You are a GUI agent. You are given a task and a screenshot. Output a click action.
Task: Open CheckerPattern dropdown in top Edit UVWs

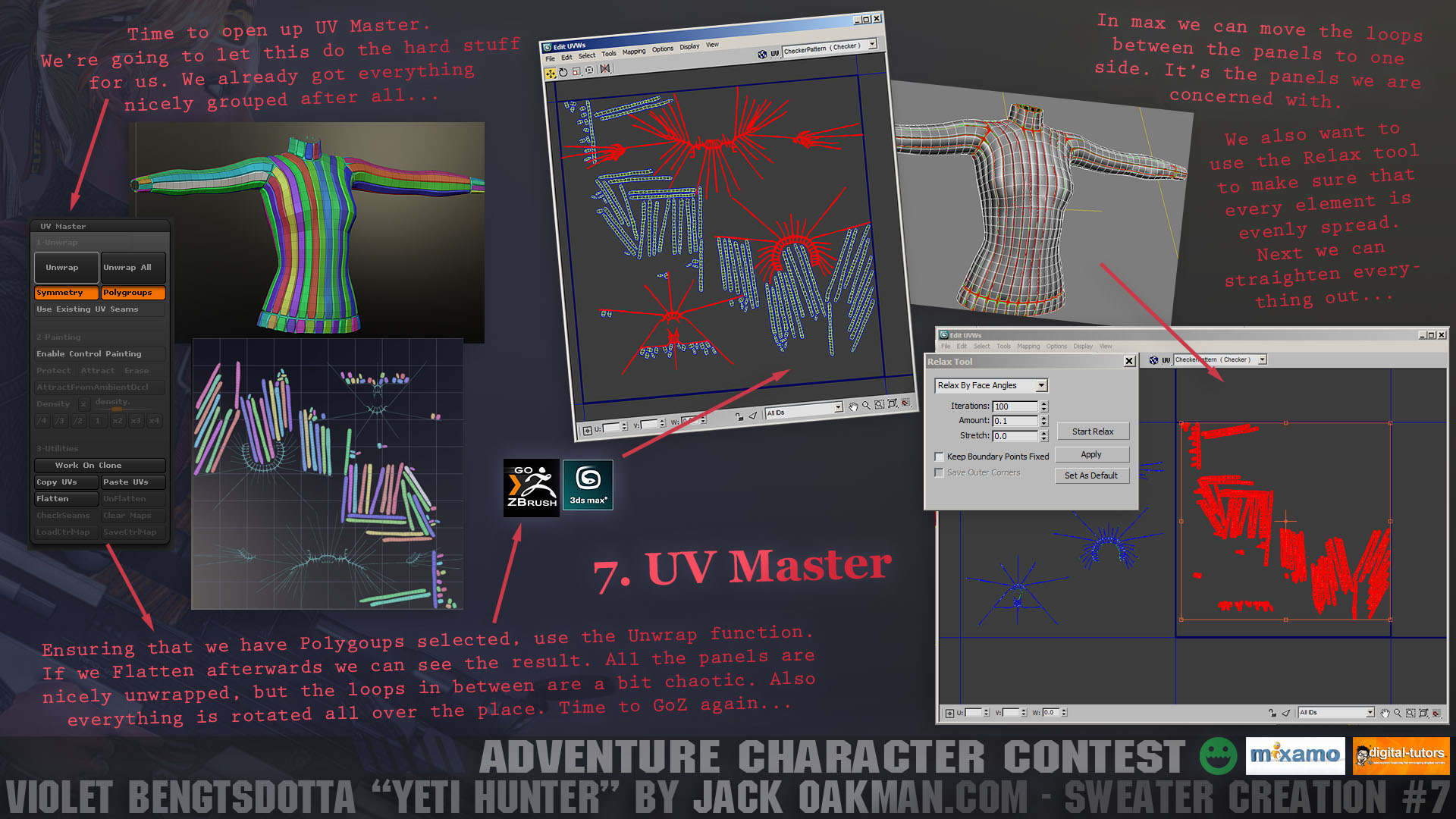[x=872, y=44]
